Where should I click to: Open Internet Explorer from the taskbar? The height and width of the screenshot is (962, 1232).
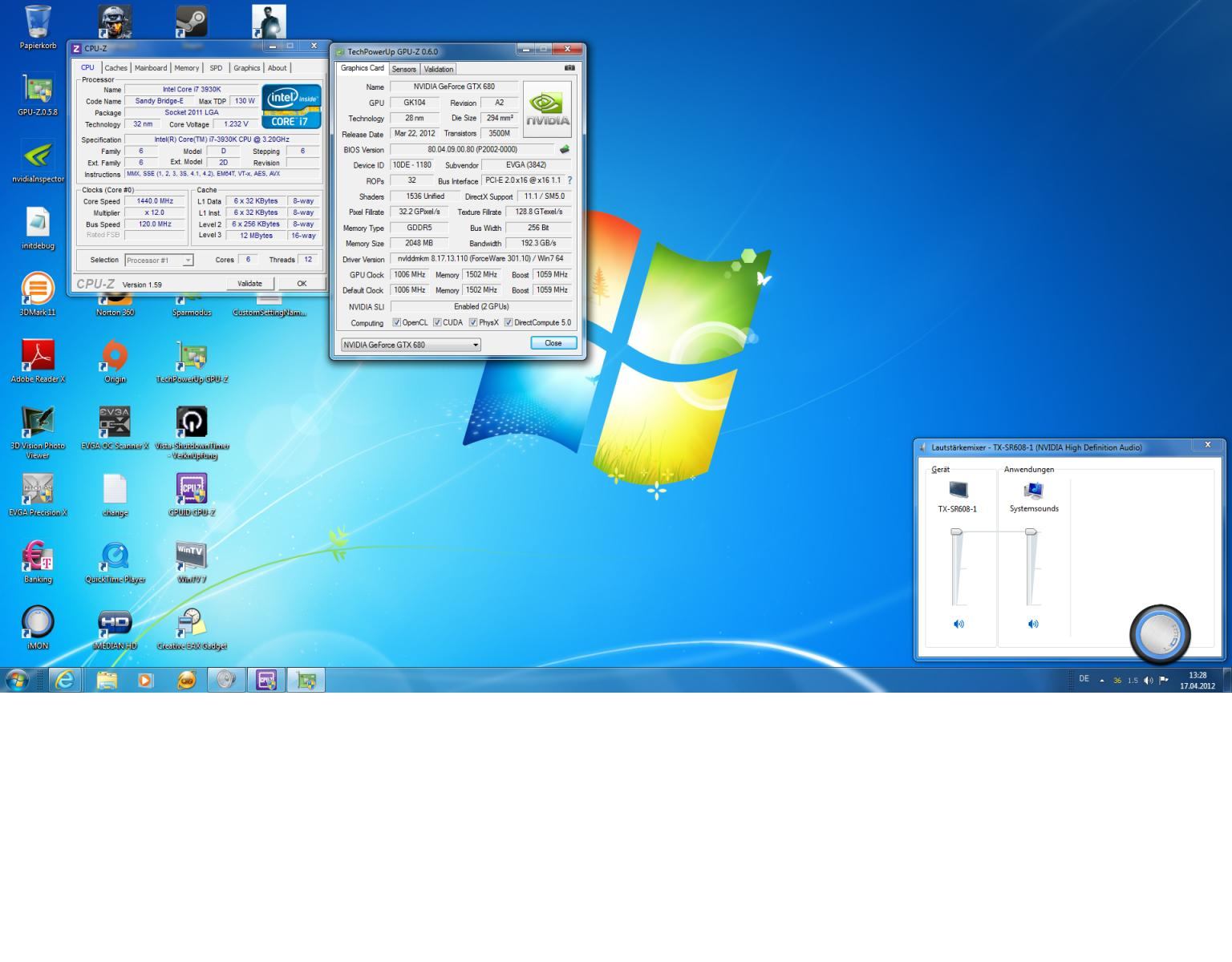click(65, 680)
